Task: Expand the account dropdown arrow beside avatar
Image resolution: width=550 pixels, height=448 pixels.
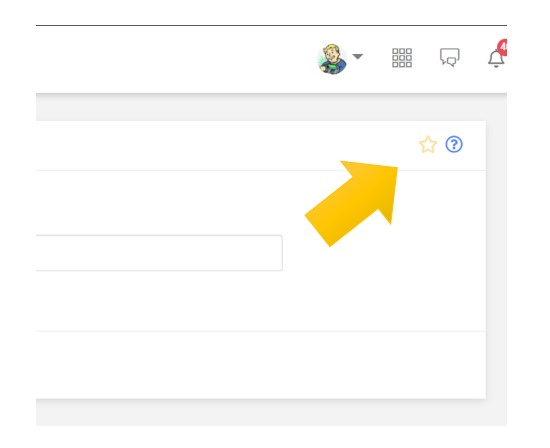Action: pyautogui.click(x=357, y=56)
